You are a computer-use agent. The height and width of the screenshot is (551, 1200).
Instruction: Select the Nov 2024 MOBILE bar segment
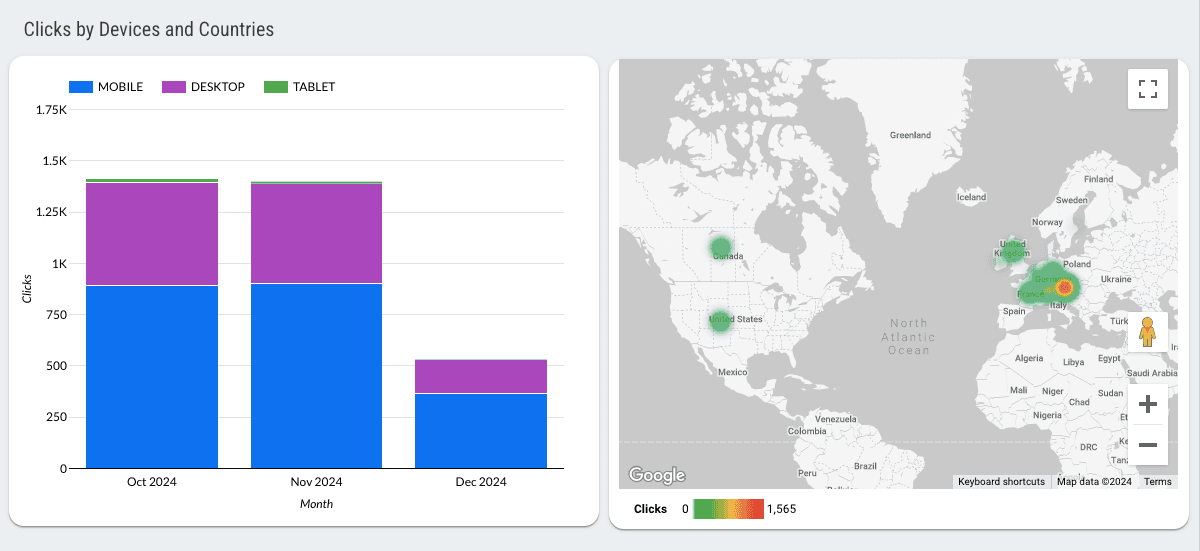point(316,376)
